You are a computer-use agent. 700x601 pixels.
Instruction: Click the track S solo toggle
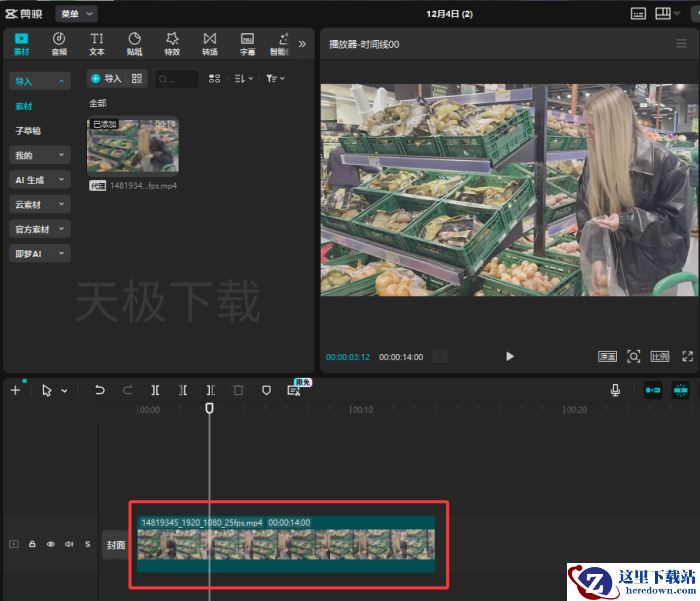click(88, 544)
